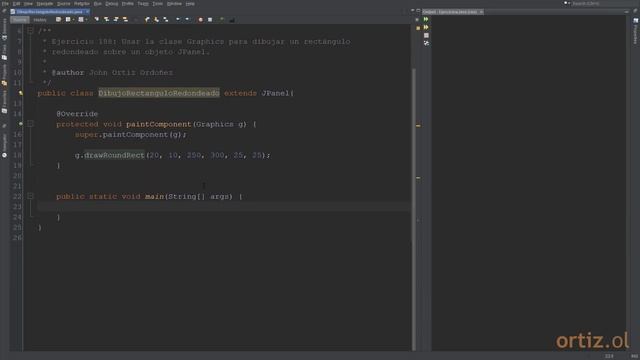Click the settings icon in Output panel
640x360 pixels.
[x=426, y=43]
